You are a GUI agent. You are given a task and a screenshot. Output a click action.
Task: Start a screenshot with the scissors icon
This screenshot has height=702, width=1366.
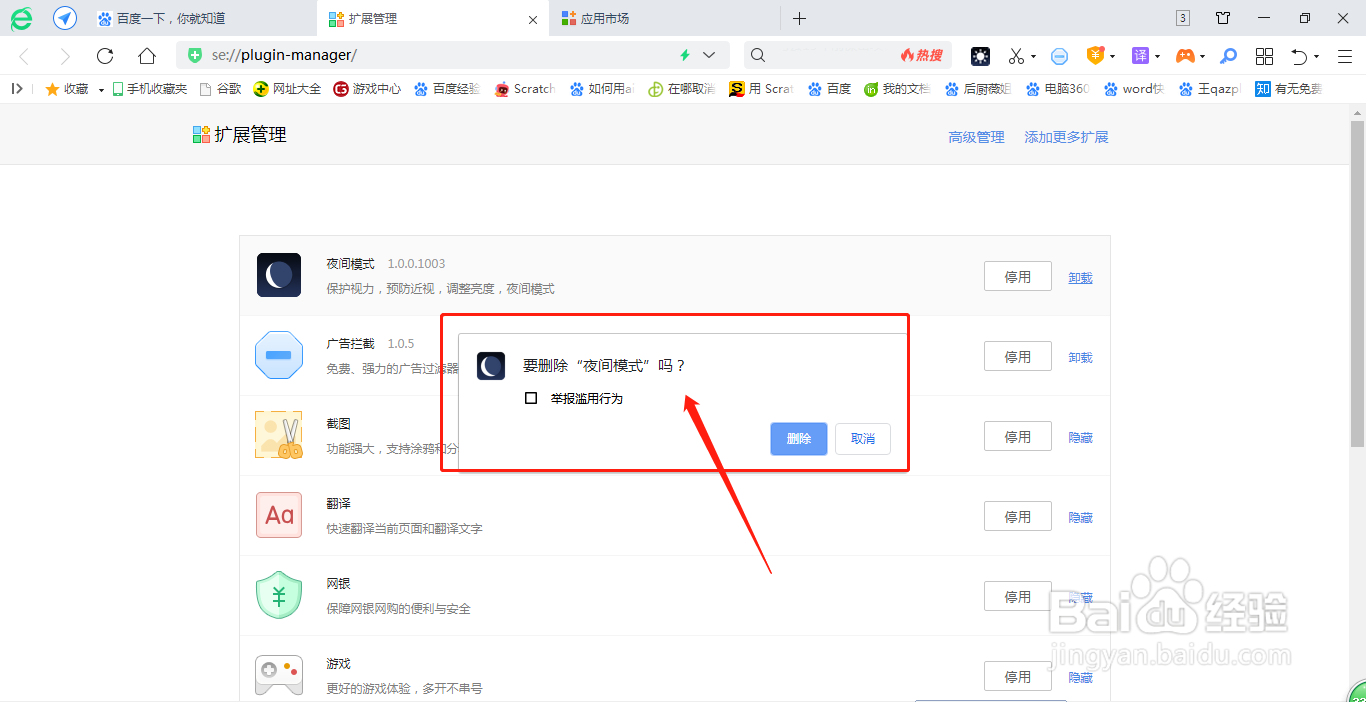point(1016,56)
